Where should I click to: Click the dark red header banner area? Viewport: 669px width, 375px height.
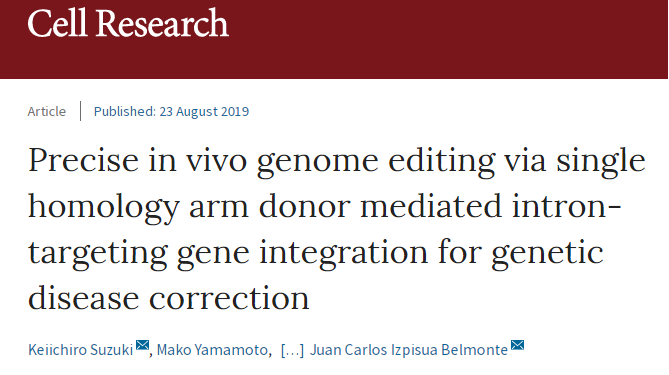click(334, 39)
